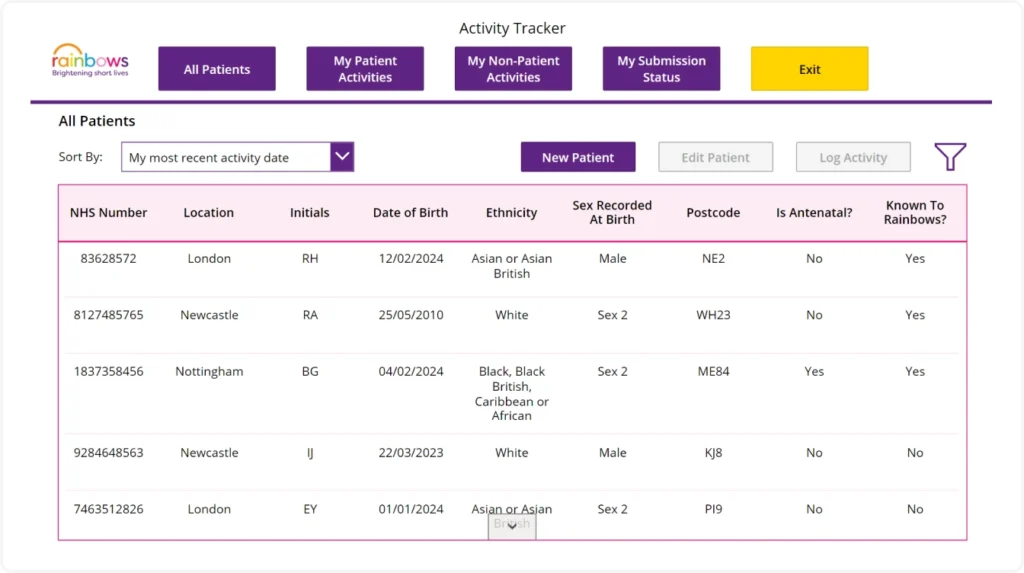The width and height of the screenshot is (1024, 573).
Task: Select patient row with NHS number 83628572
Action: 108,258
